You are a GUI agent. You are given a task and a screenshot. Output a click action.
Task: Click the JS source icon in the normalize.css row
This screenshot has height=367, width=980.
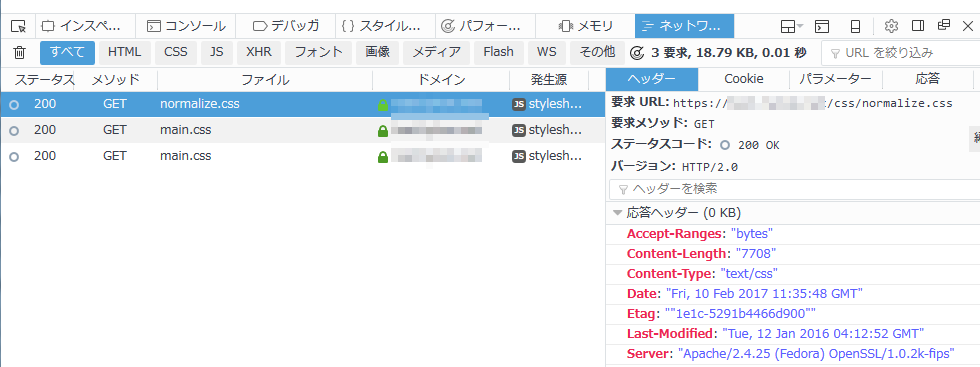coord(519,104)
